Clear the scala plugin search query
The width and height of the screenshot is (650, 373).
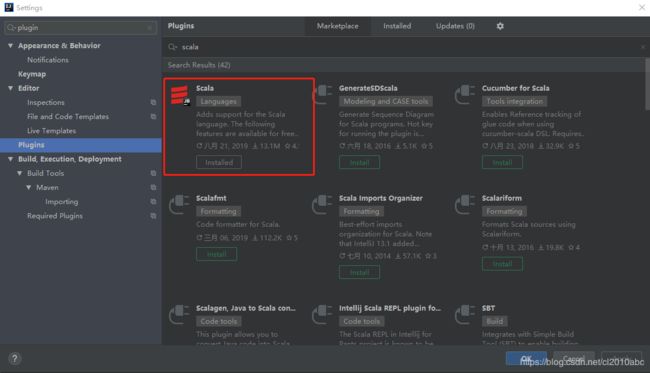[x=643, y=47]
